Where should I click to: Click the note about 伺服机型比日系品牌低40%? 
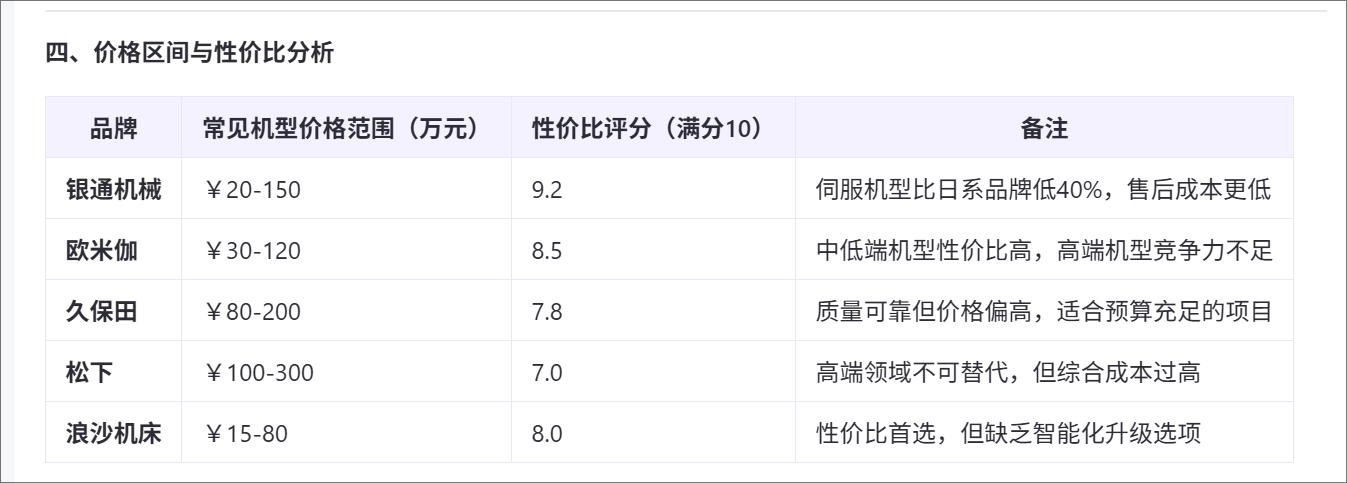tap(1044, 189)
